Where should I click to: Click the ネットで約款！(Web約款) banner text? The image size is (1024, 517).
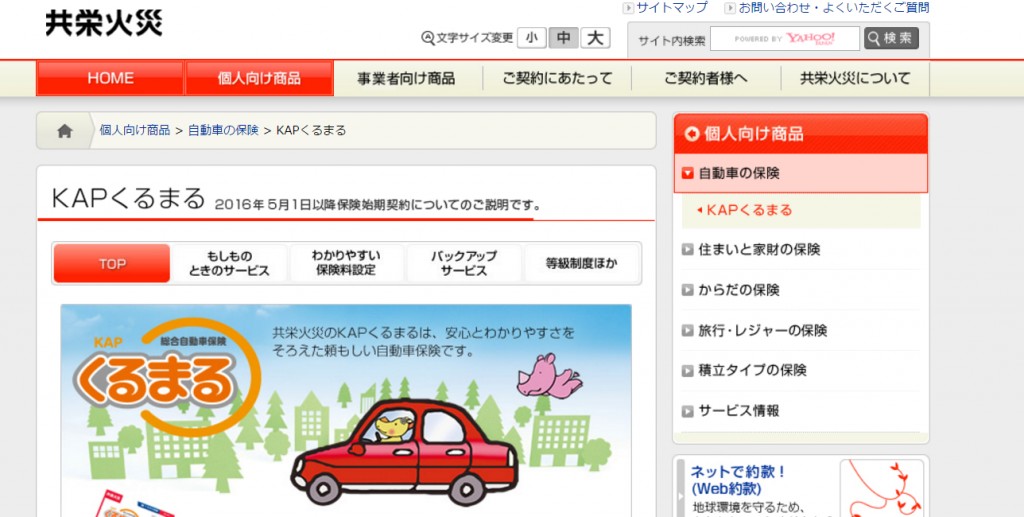[739, 480]
